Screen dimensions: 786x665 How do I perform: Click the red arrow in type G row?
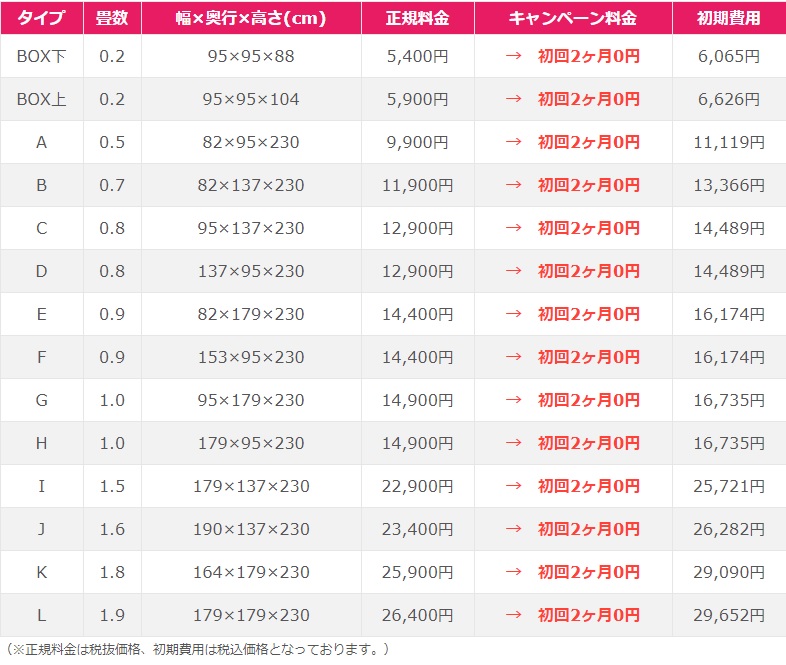[x=513, y=400]
